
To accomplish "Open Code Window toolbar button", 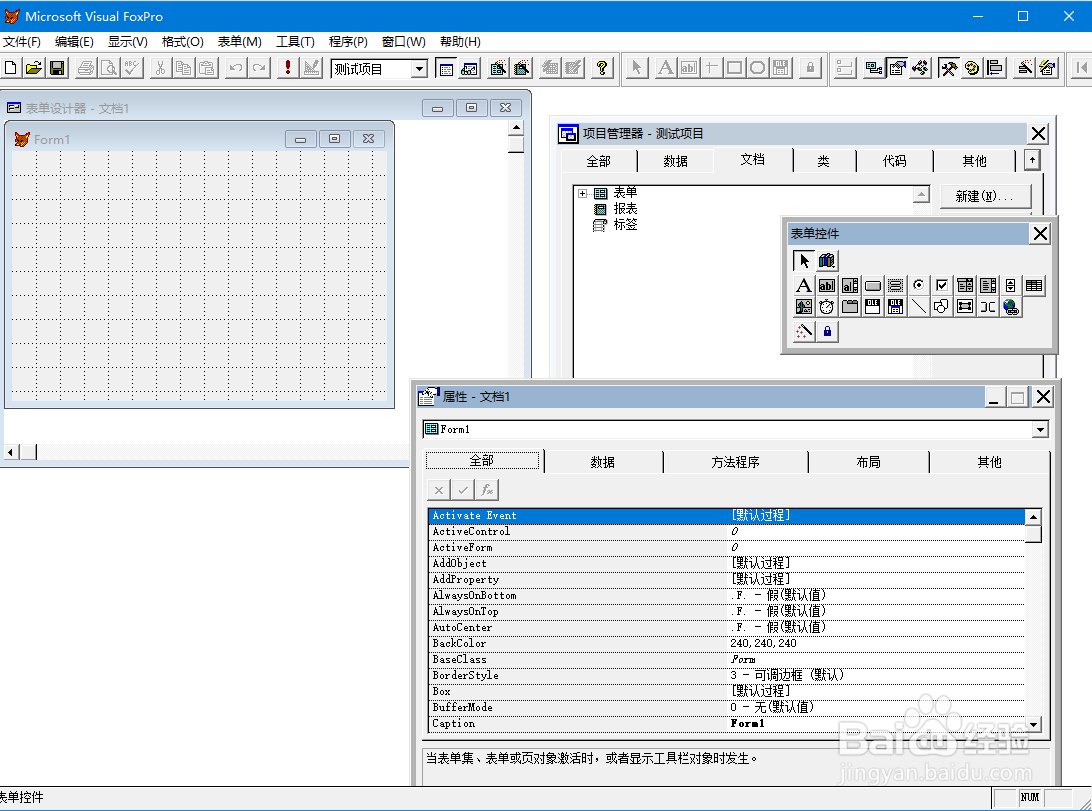I will pyautogui.click(x=921, y=68).
